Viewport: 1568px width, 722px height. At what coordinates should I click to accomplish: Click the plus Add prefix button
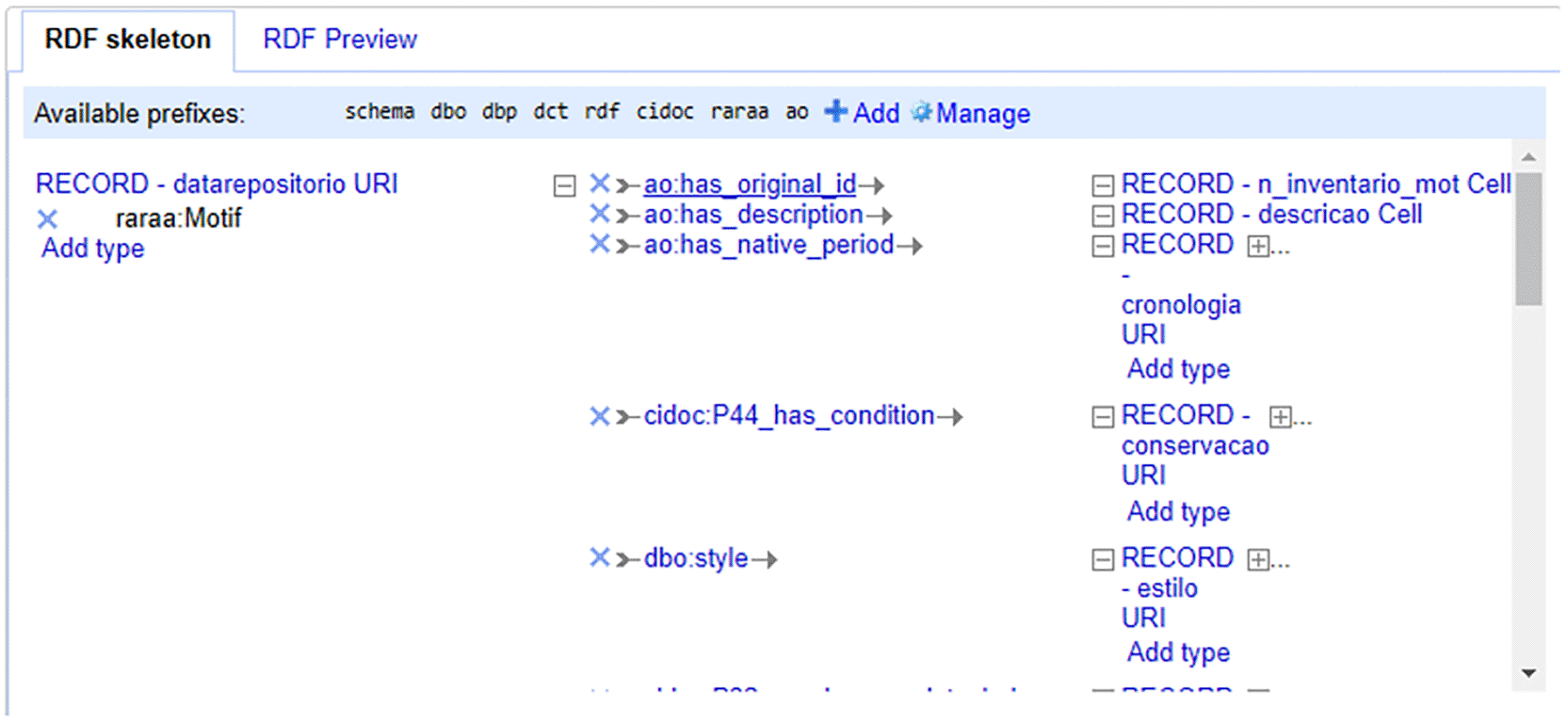click(x=862, y=113)
